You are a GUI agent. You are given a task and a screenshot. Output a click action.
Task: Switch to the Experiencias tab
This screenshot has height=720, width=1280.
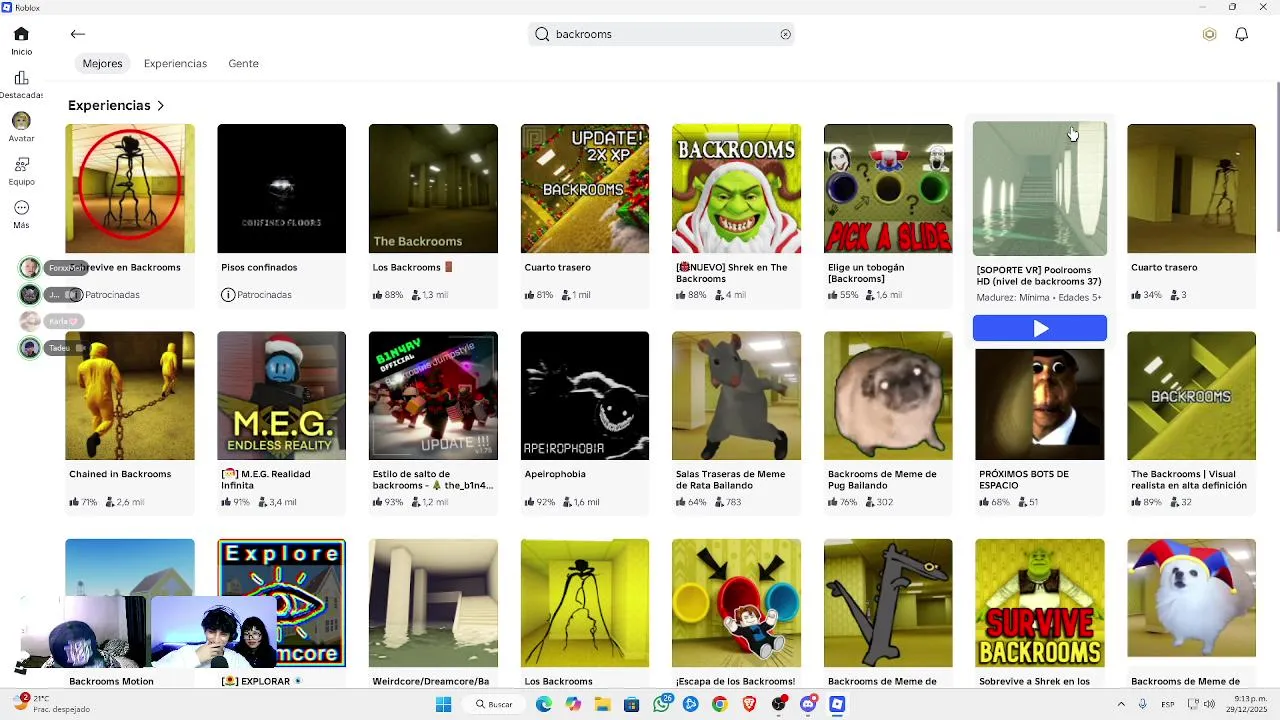coord(175,63)
